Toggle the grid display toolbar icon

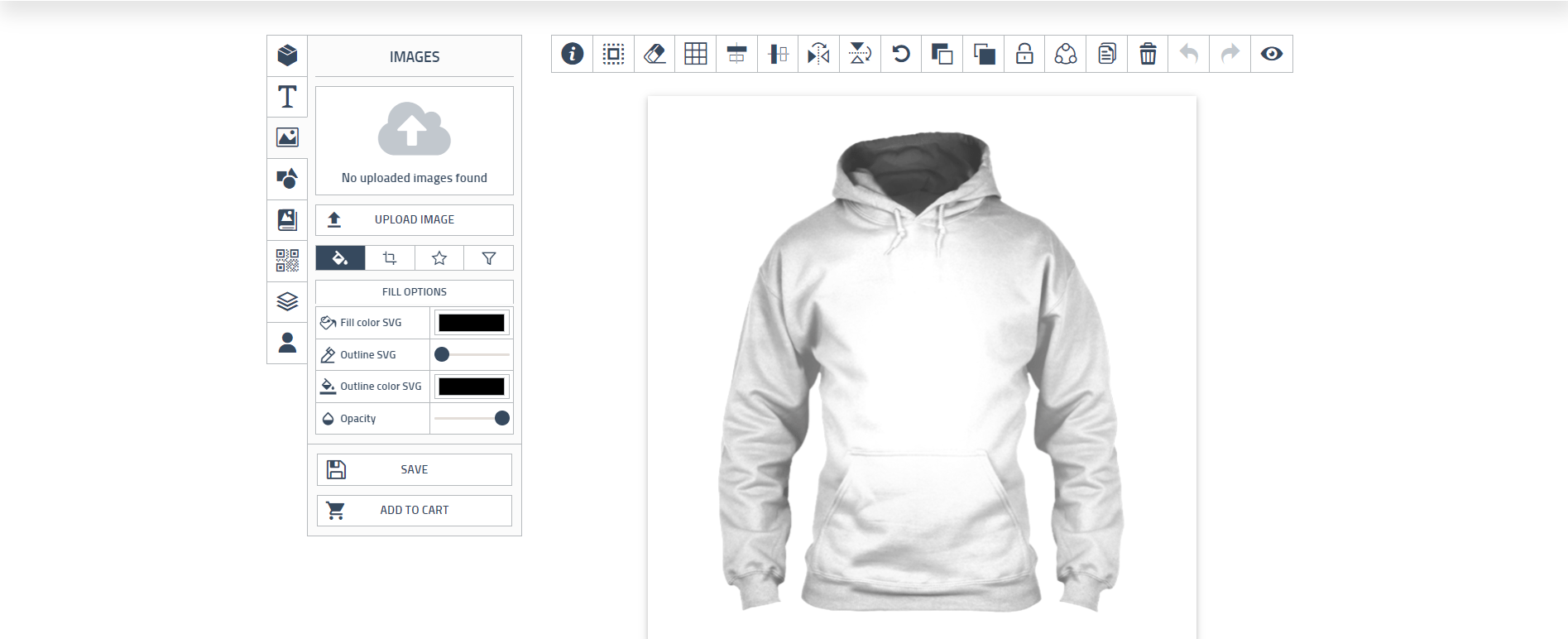click(x=696, y=54)
